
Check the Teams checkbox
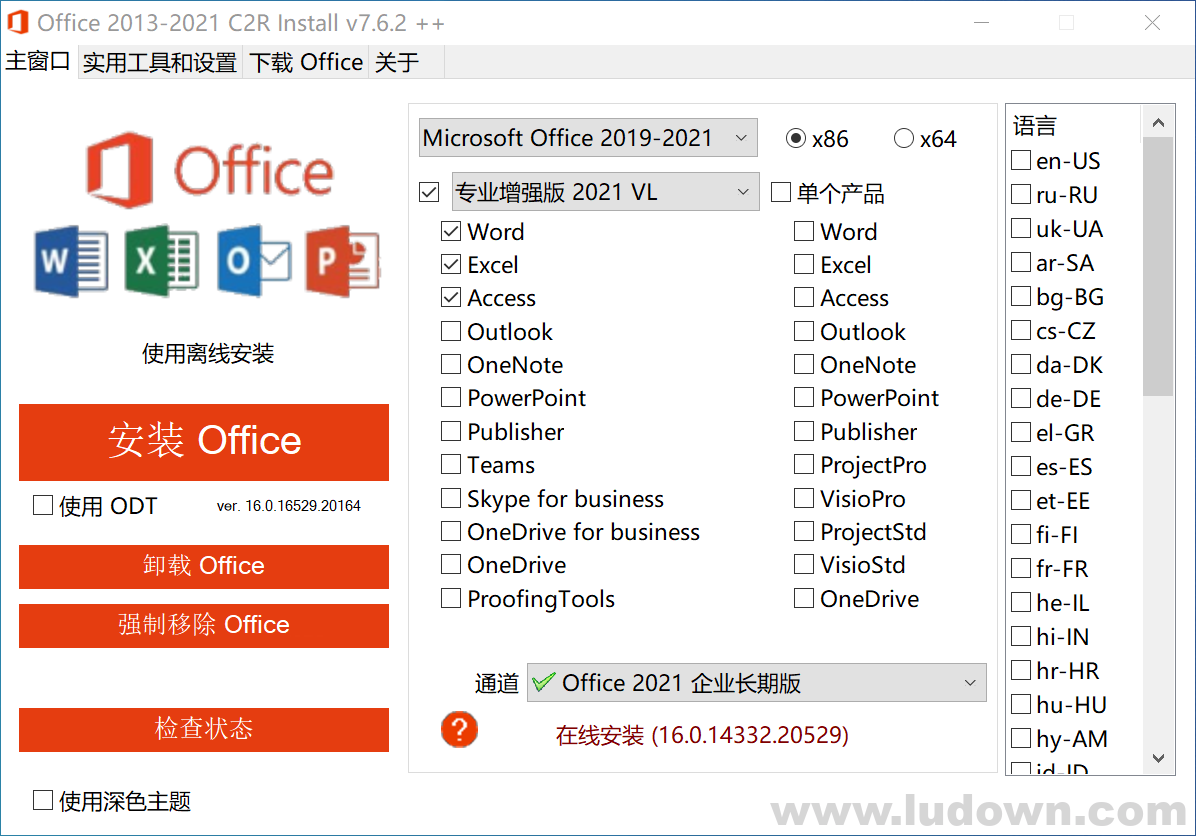(x=451, y=464)
